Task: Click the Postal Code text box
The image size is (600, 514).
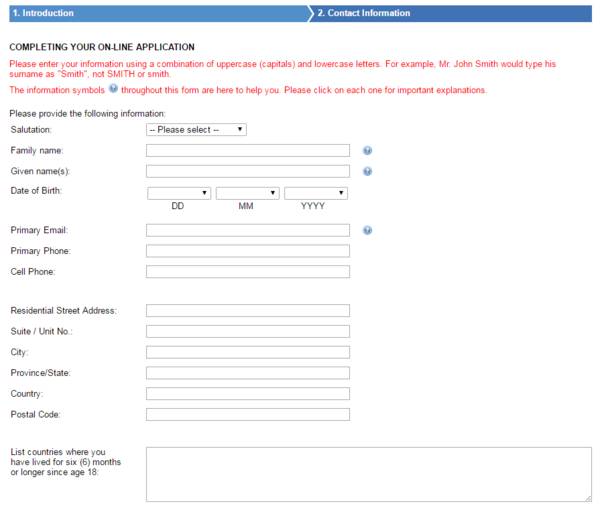Action: tap(248, 414)
